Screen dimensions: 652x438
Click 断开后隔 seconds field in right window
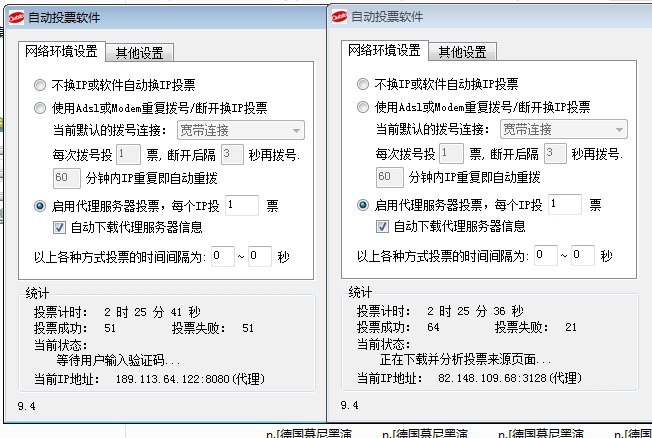(x=555, y=153)
